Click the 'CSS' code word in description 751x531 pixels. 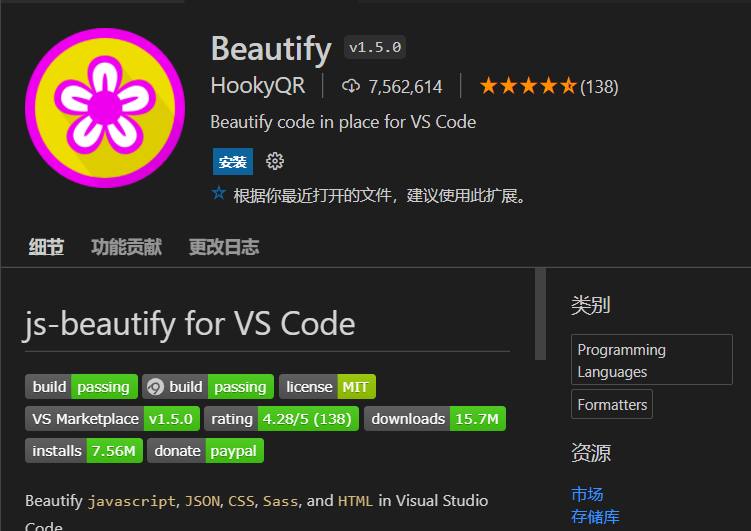pos(241,501)
